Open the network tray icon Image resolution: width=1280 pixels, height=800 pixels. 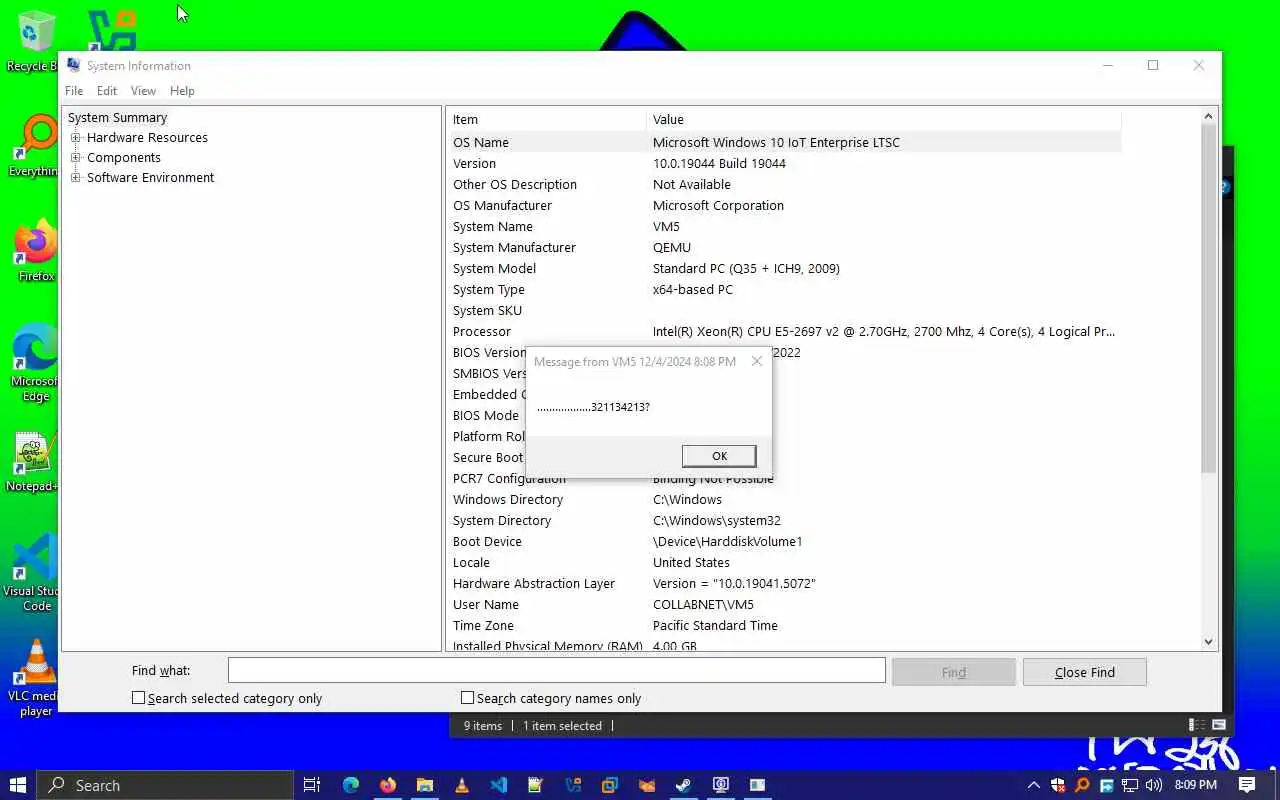[x=1130, y=785]
